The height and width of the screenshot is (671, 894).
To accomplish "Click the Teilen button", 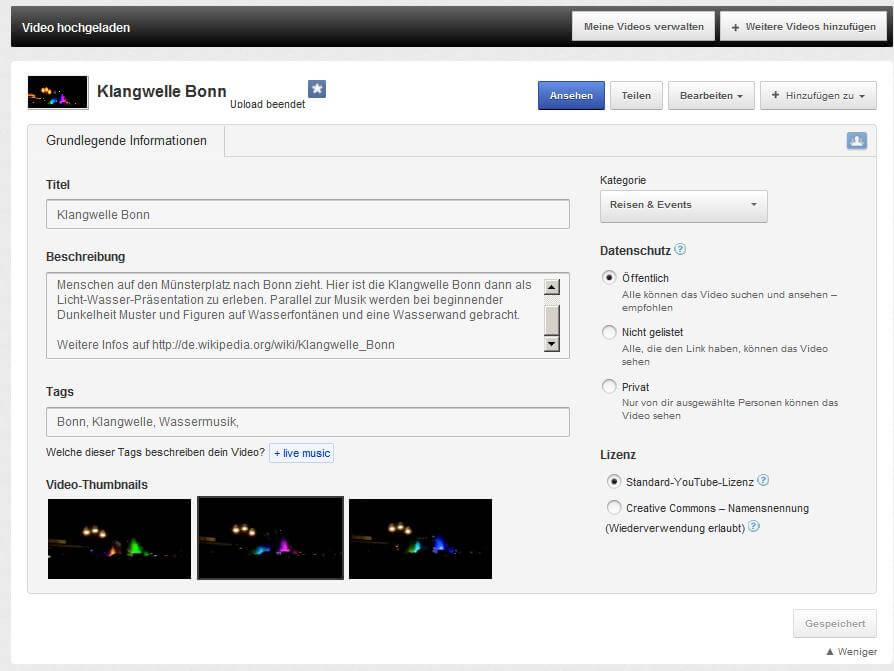I will click(x=636, y=96).
